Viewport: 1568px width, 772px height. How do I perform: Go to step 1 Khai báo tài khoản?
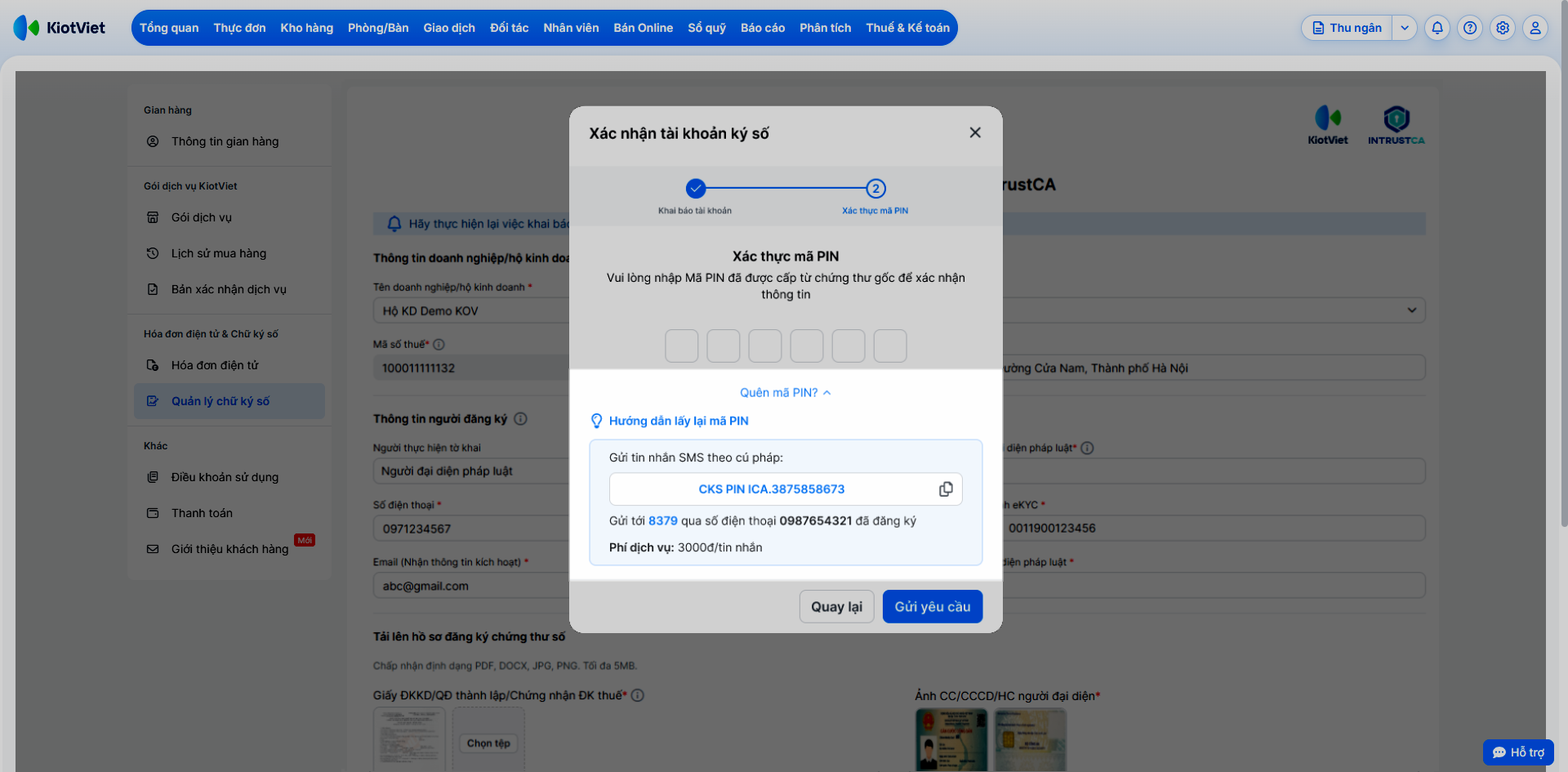696,189
